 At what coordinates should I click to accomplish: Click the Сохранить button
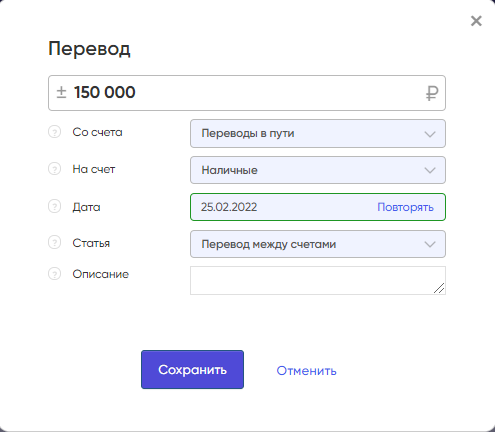192,369
